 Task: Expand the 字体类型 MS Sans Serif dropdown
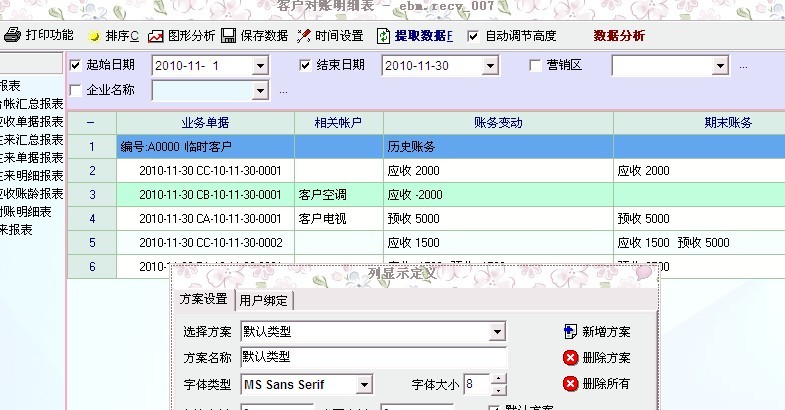point(365,384)
